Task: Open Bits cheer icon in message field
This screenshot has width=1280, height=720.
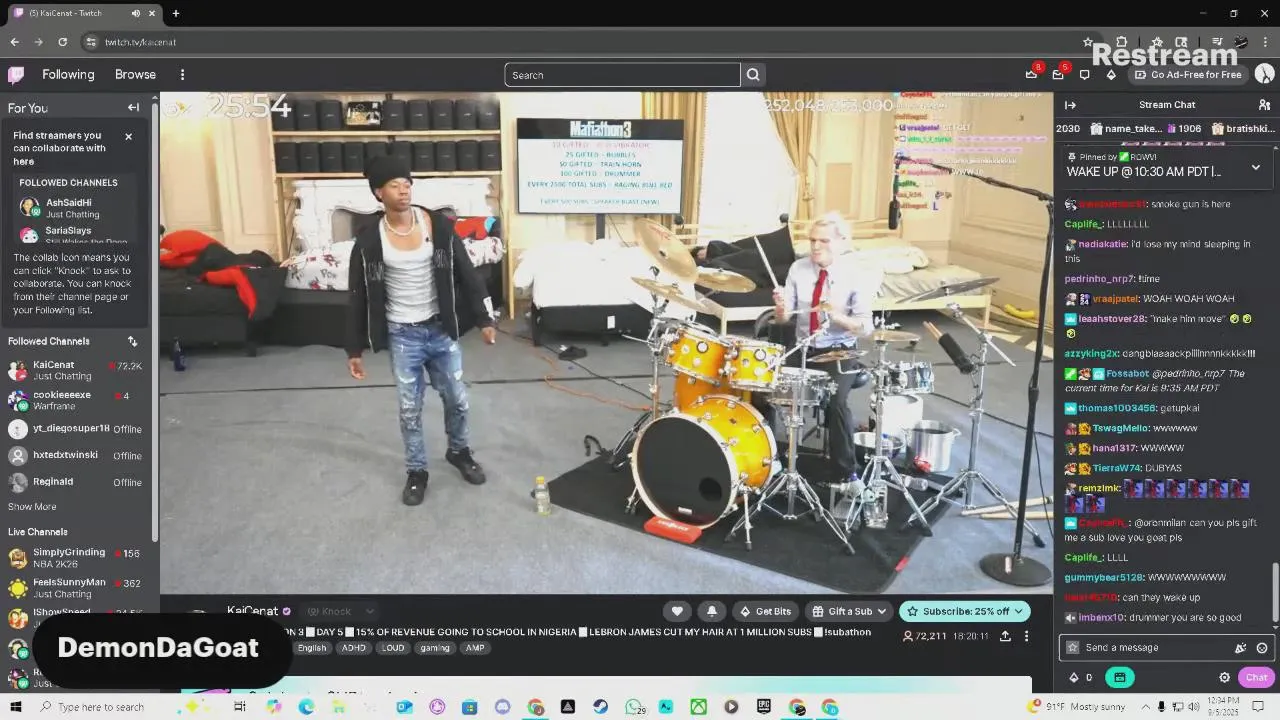Action: coord(1241,648)
